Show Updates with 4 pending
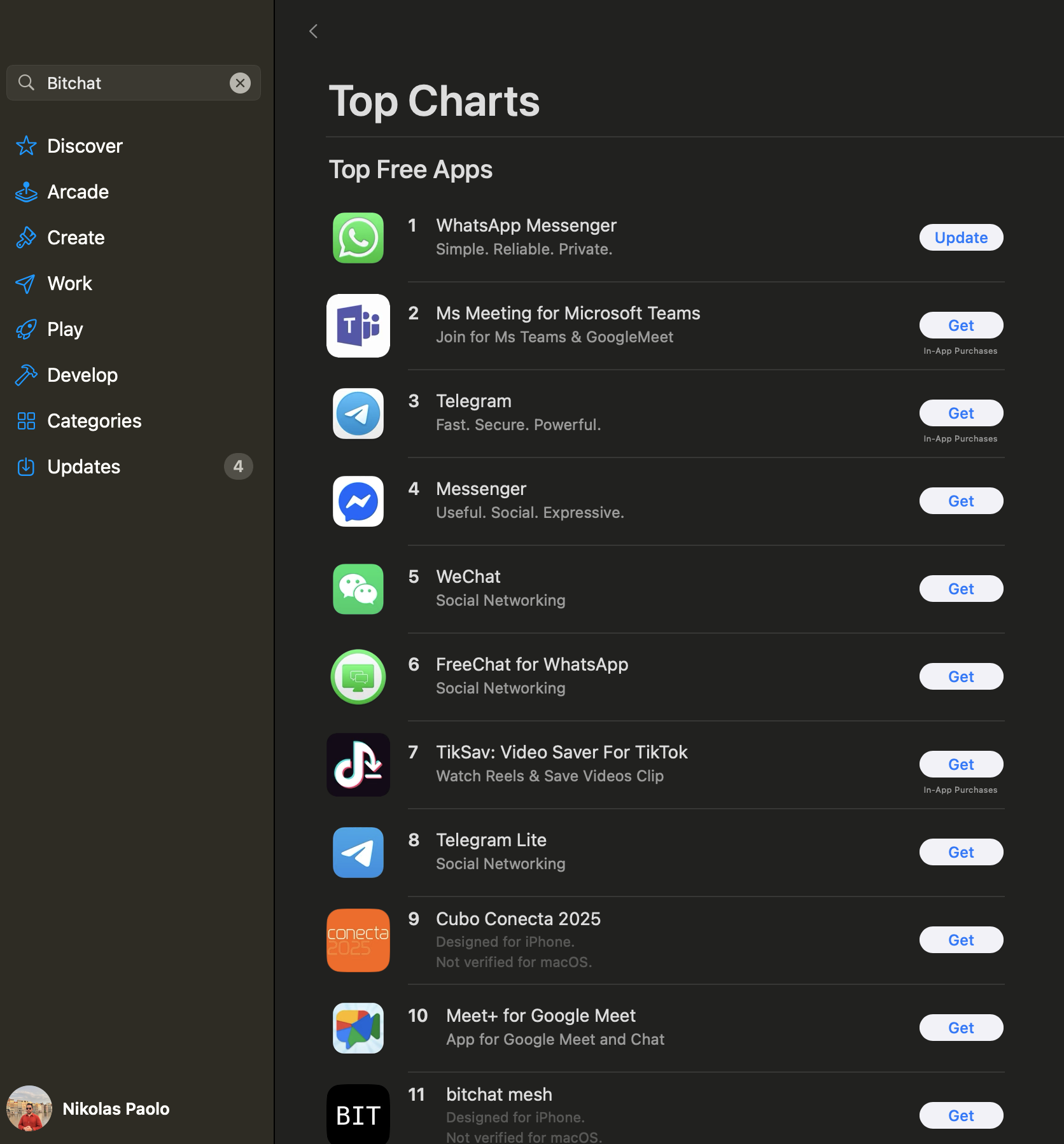 [x=83, y=467]
